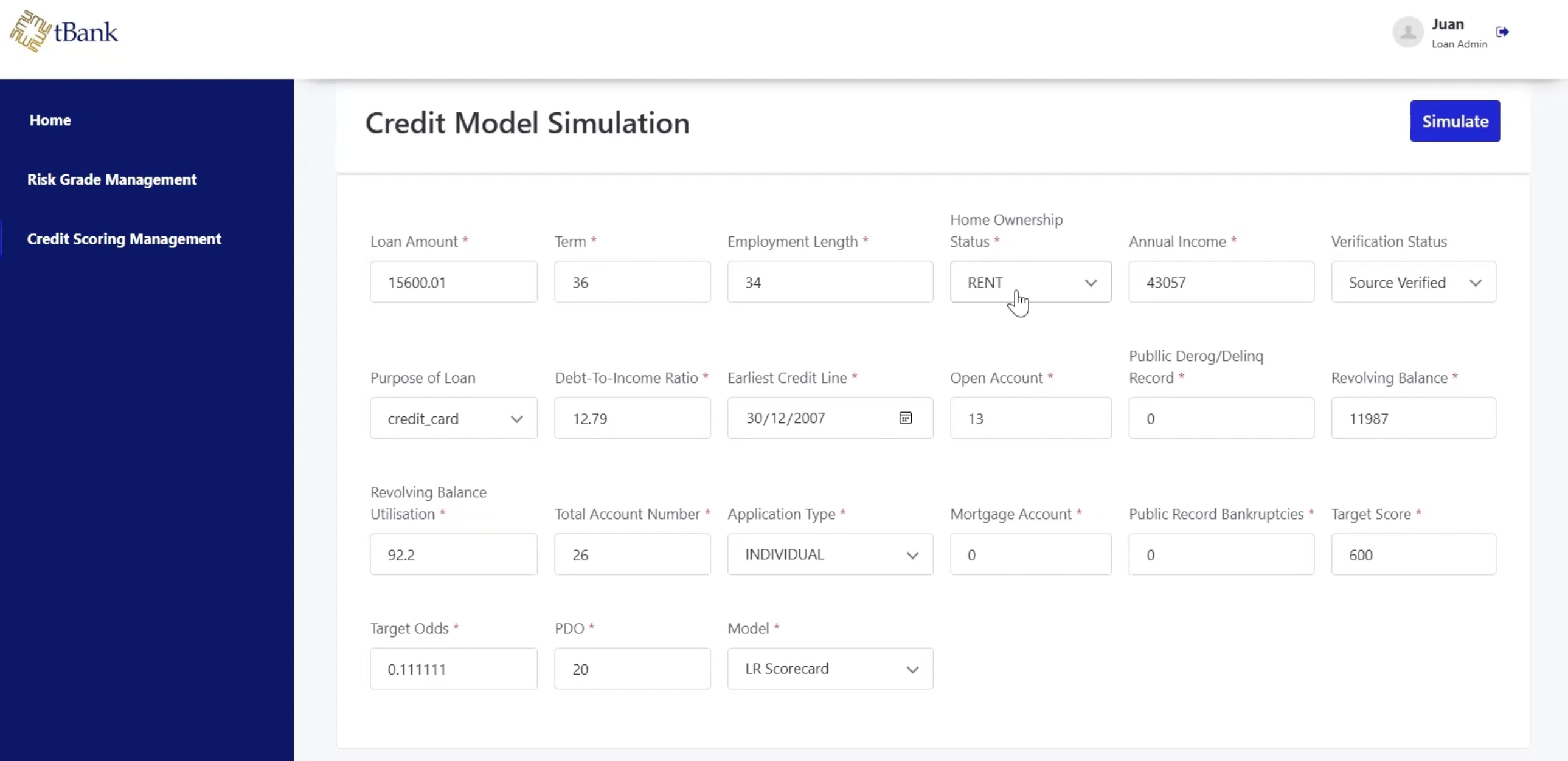Click the calendar icon on Earliest Credit Line
This screenshot has height=761, width=1568.
click(905, 418)
